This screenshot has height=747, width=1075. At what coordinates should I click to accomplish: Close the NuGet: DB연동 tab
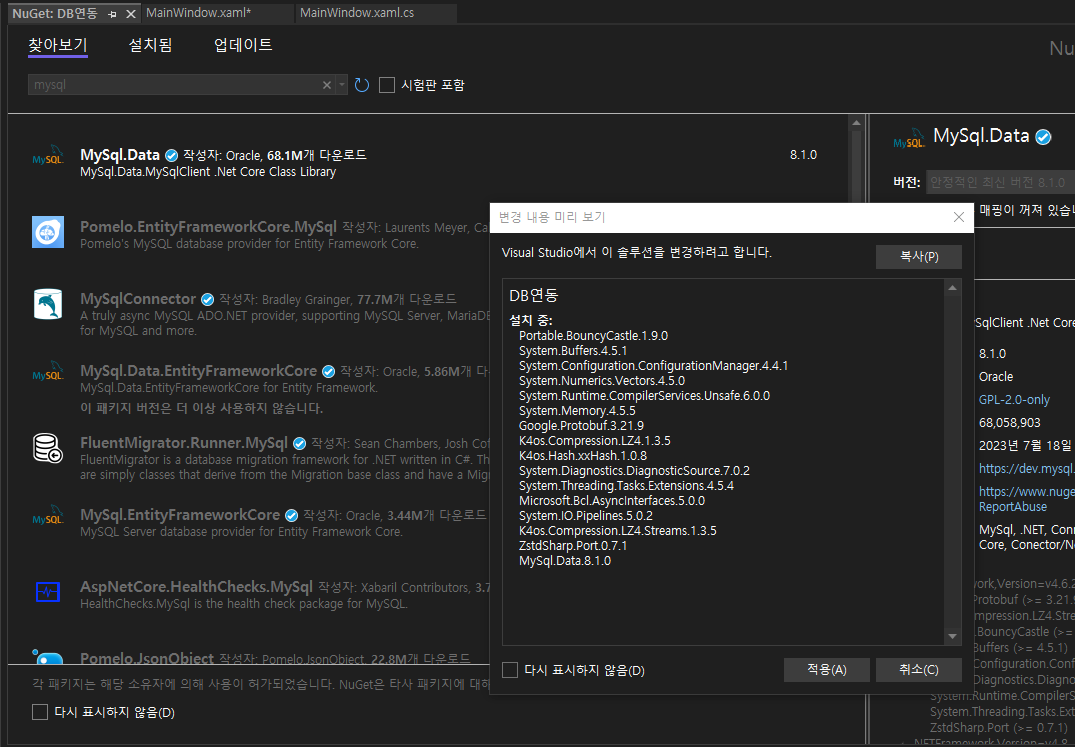coord(130,14)
